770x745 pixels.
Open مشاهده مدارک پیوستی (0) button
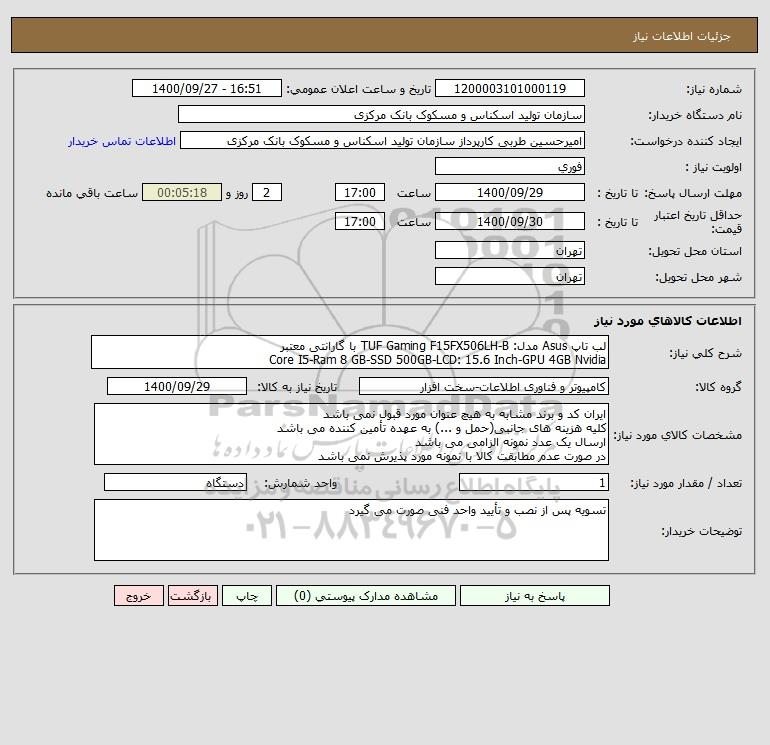(365, 596)
